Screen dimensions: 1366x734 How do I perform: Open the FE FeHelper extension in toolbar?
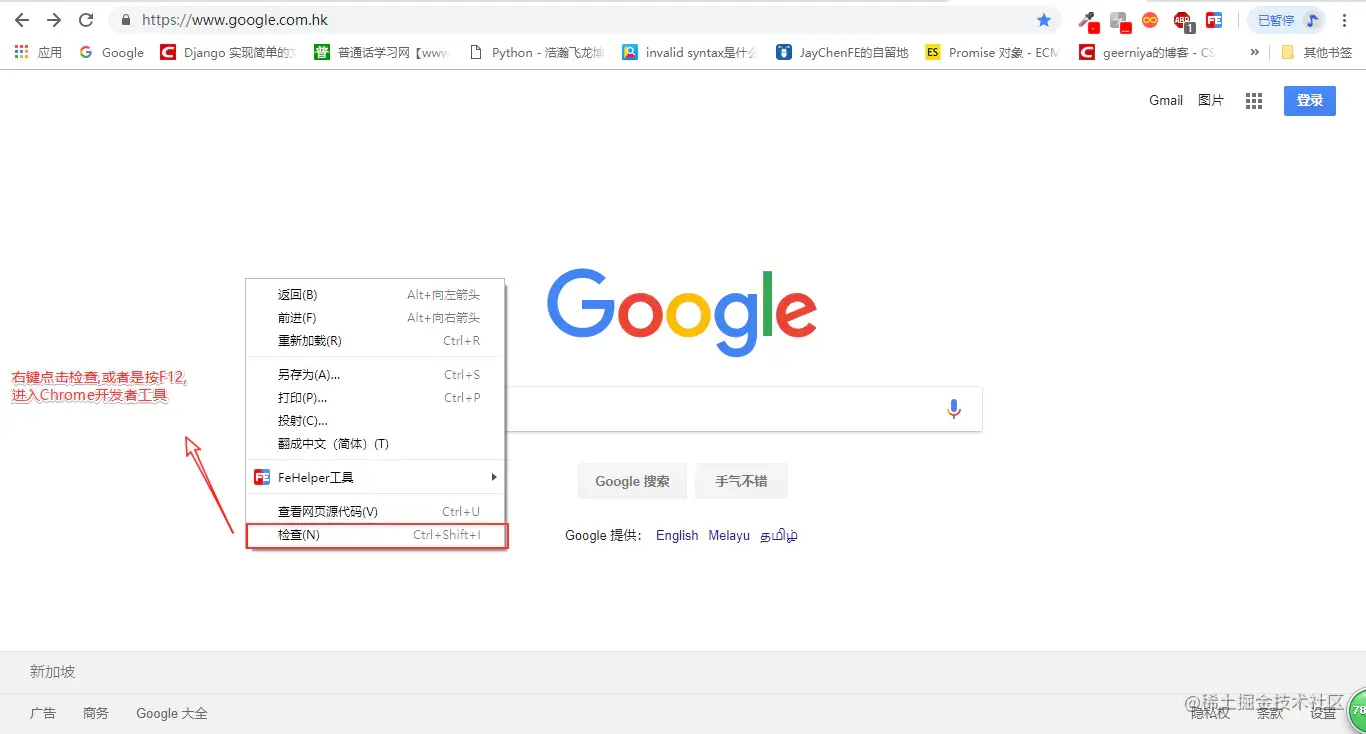coord(1214,20)
